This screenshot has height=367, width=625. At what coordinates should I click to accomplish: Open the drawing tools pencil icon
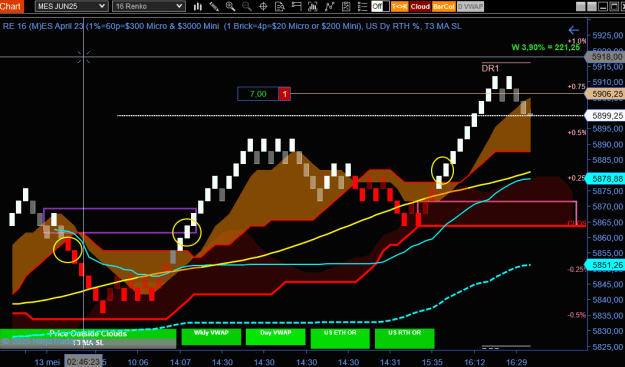tap(214, 6)
